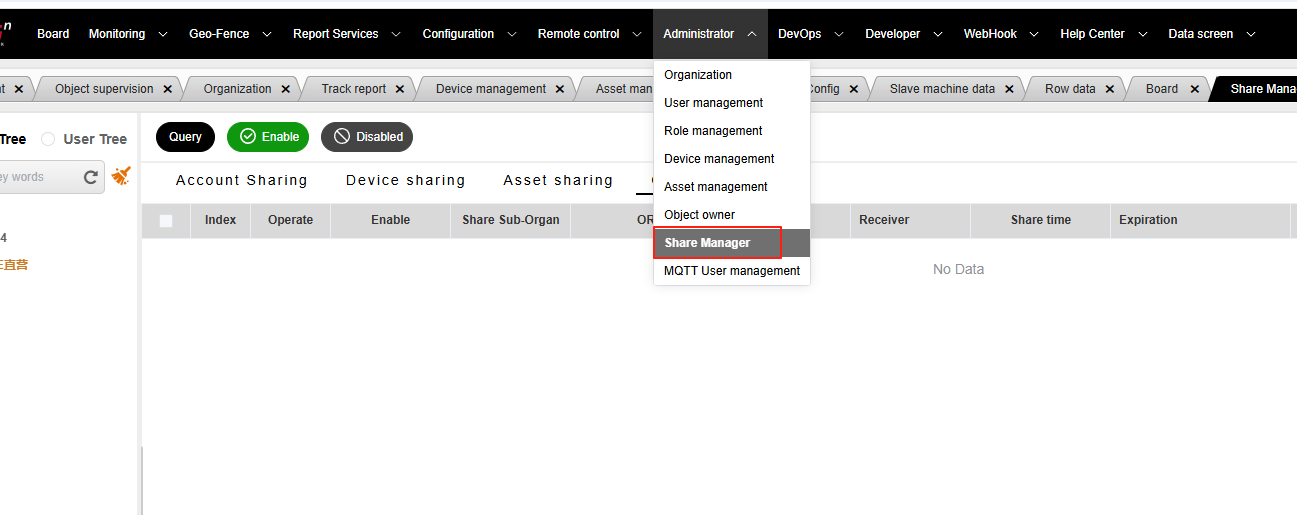Click the black Query button
Image resolution: width=1297 pixels, height=515 pixels.
click(x=185, y=137)
